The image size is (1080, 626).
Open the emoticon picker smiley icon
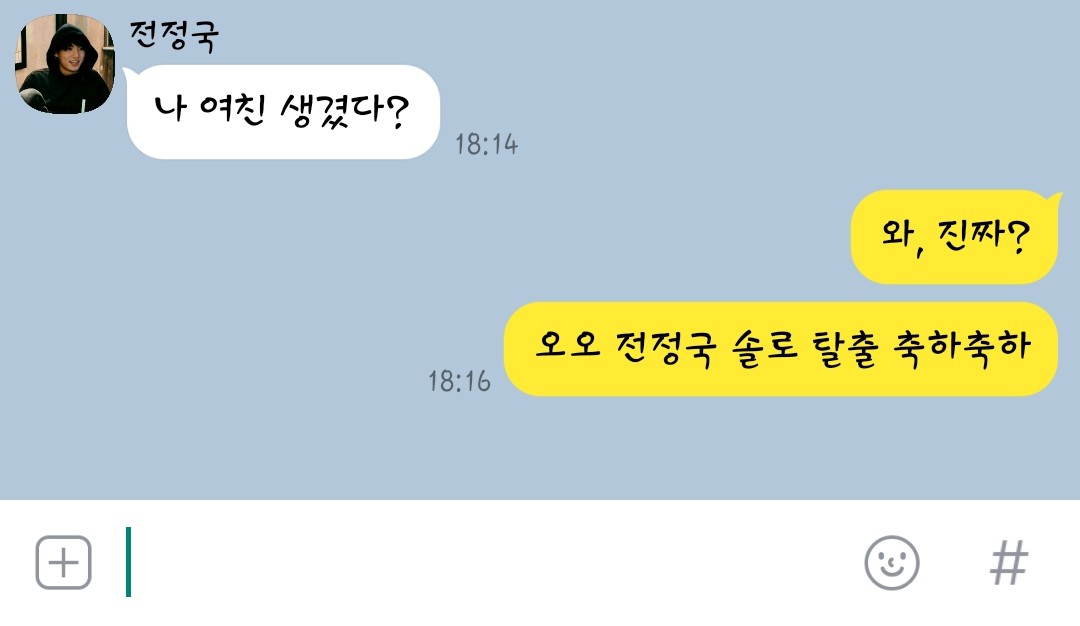[891, 563]
